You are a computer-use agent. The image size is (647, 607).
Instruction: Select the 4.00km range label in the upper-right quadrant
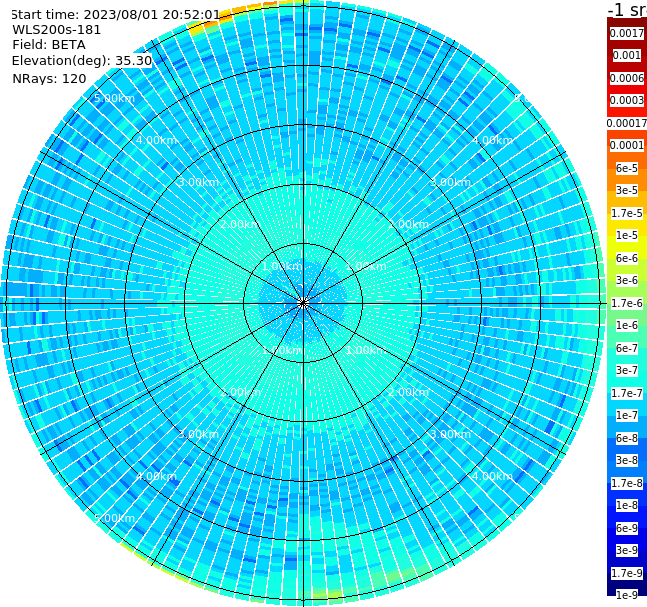pyautogui.click(x=493, y=140)
